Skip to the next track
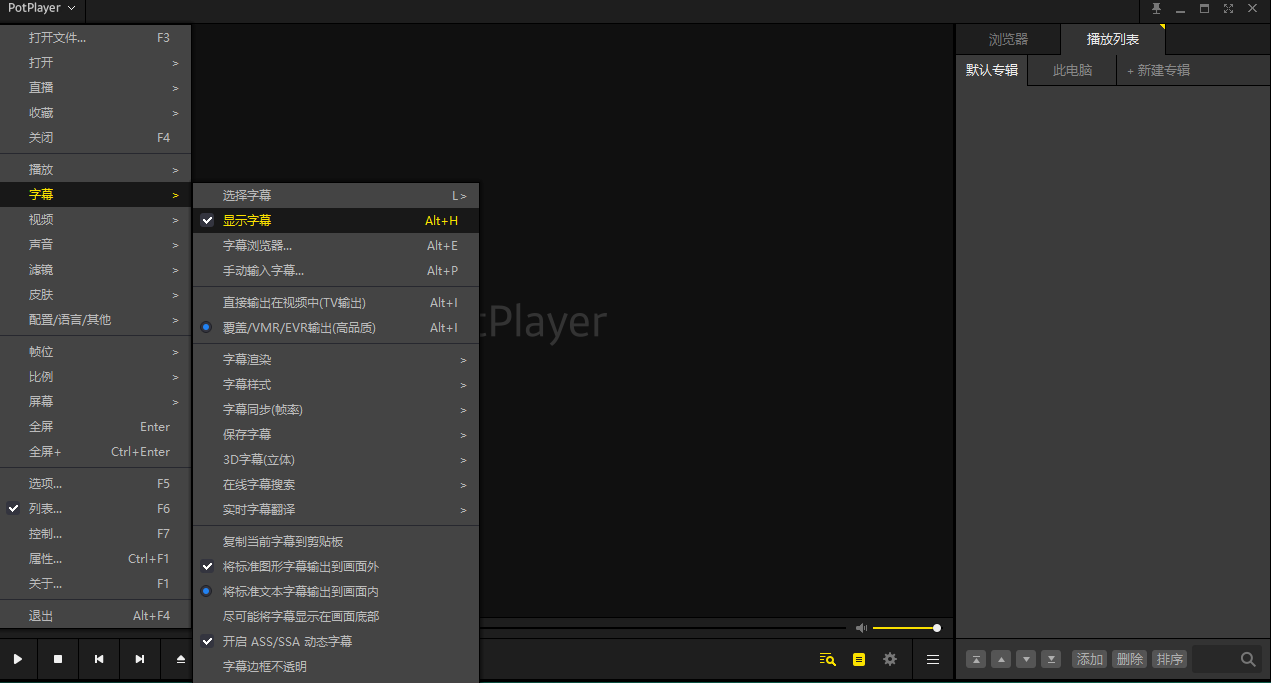 coord(140,659)
